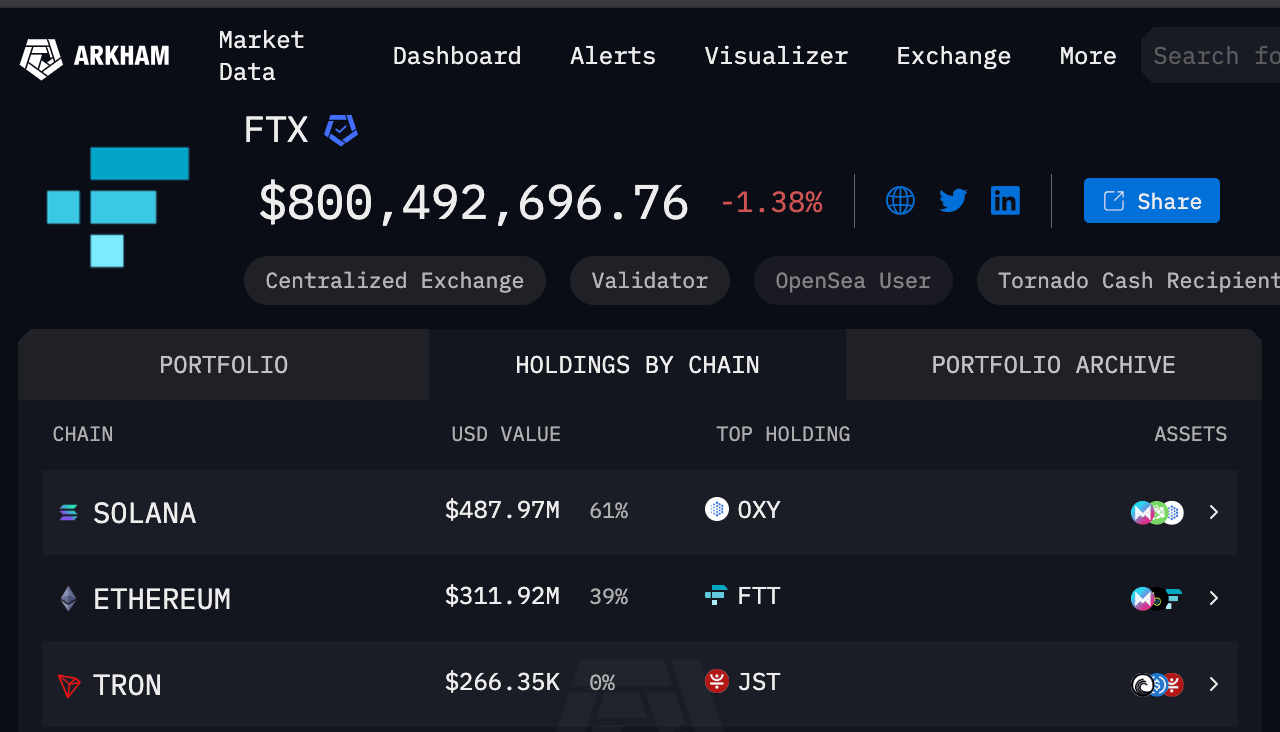Click the OXY token icon
Viewport: 1280px width, 732px height.
pyautogui.click(x=716, y=509)
